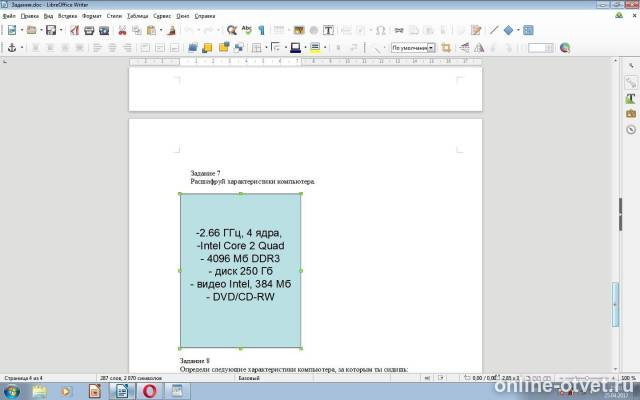
Task: Open the Формат menu
Action: pos(91,16)
